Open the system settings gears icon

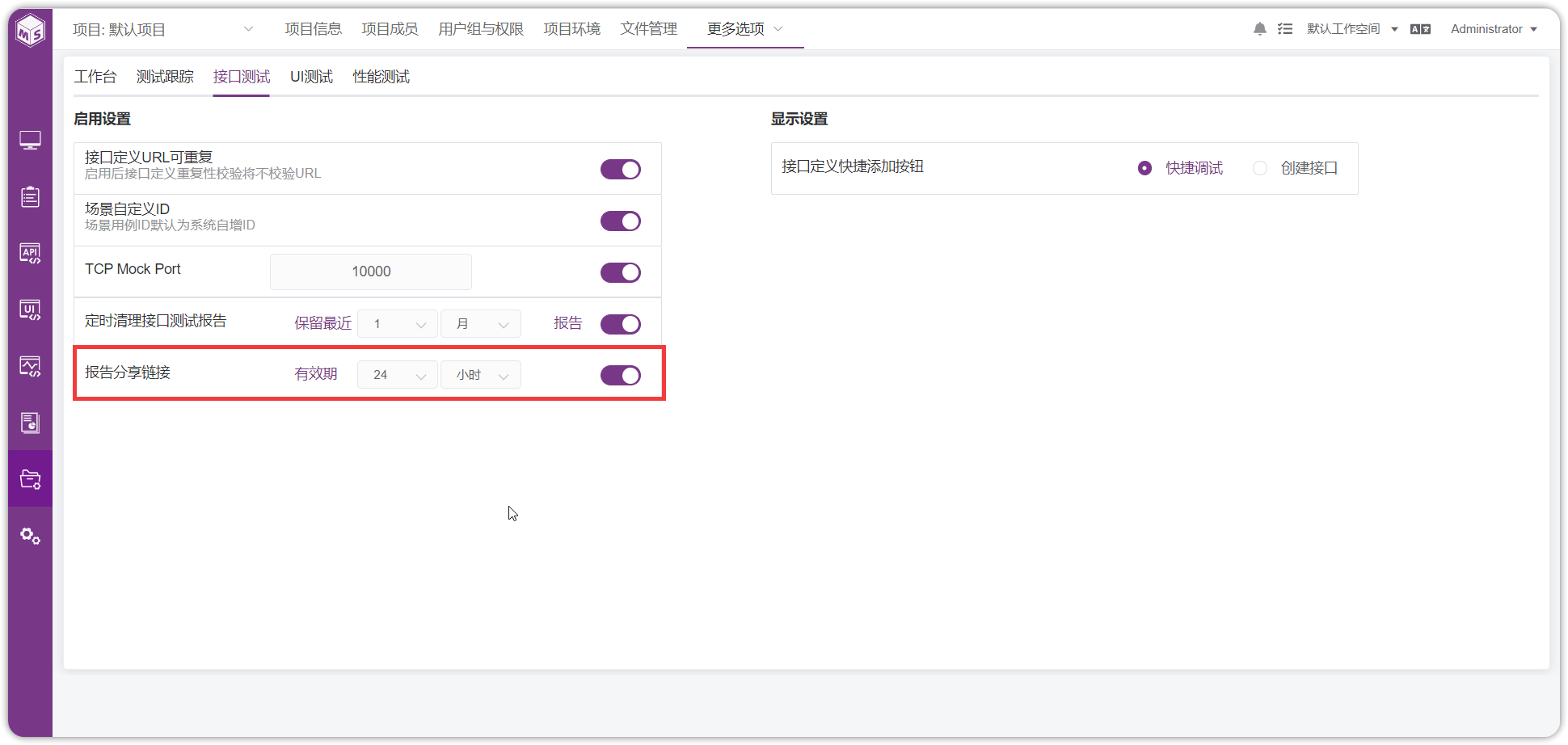click(31, 536)
